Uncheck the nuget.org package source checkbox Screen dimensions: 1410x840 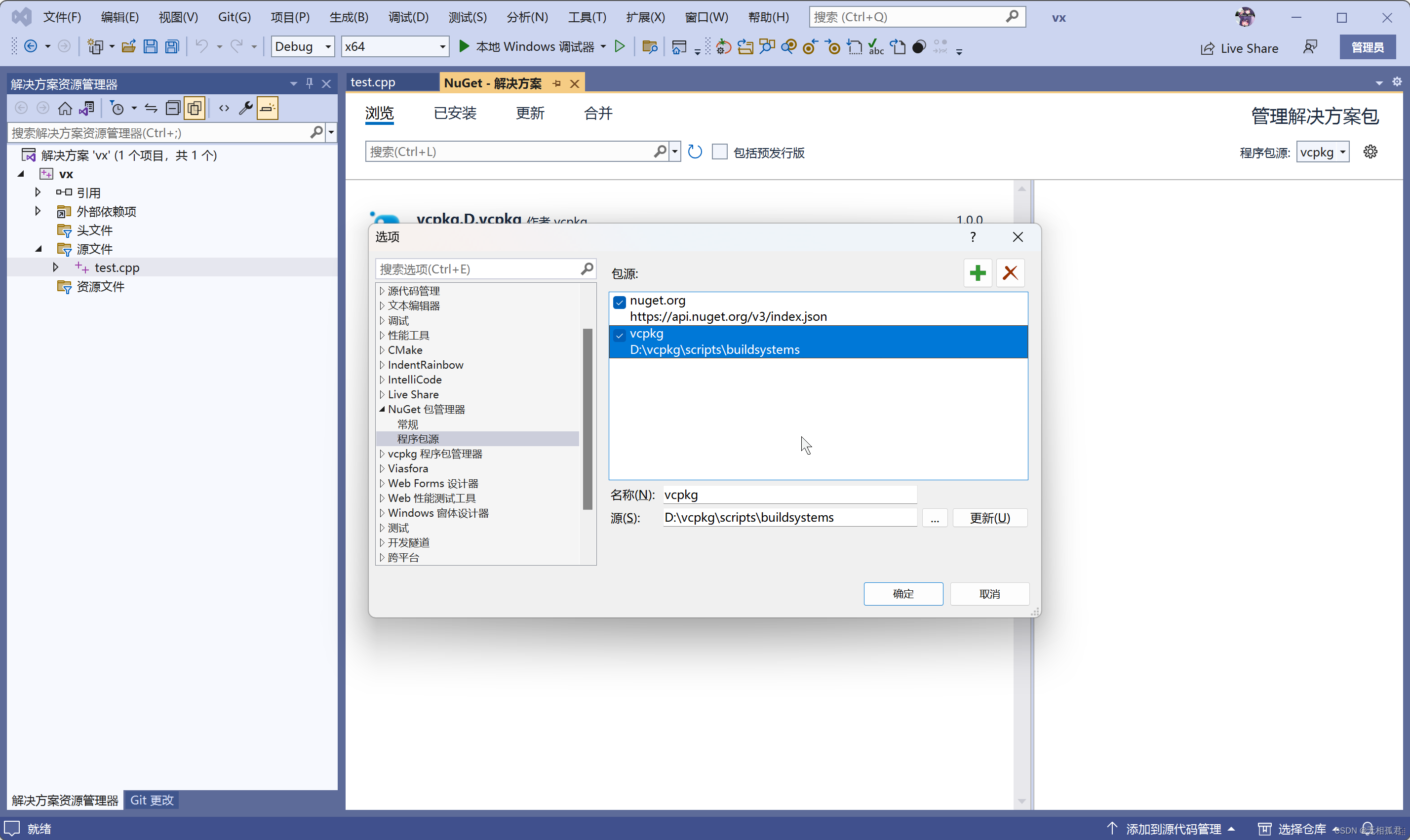tap(619, 302)
